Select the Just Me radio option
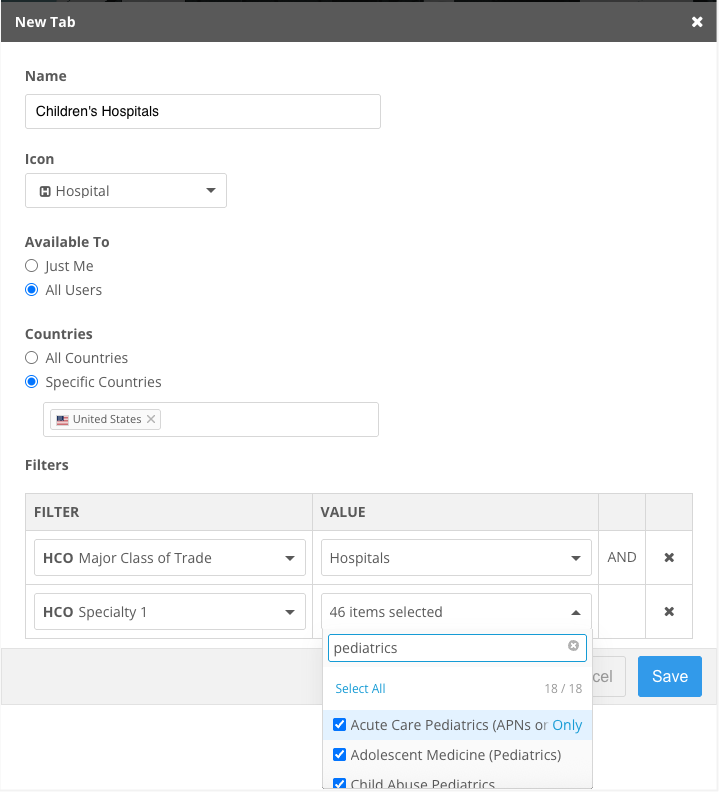 coord(32,266)
